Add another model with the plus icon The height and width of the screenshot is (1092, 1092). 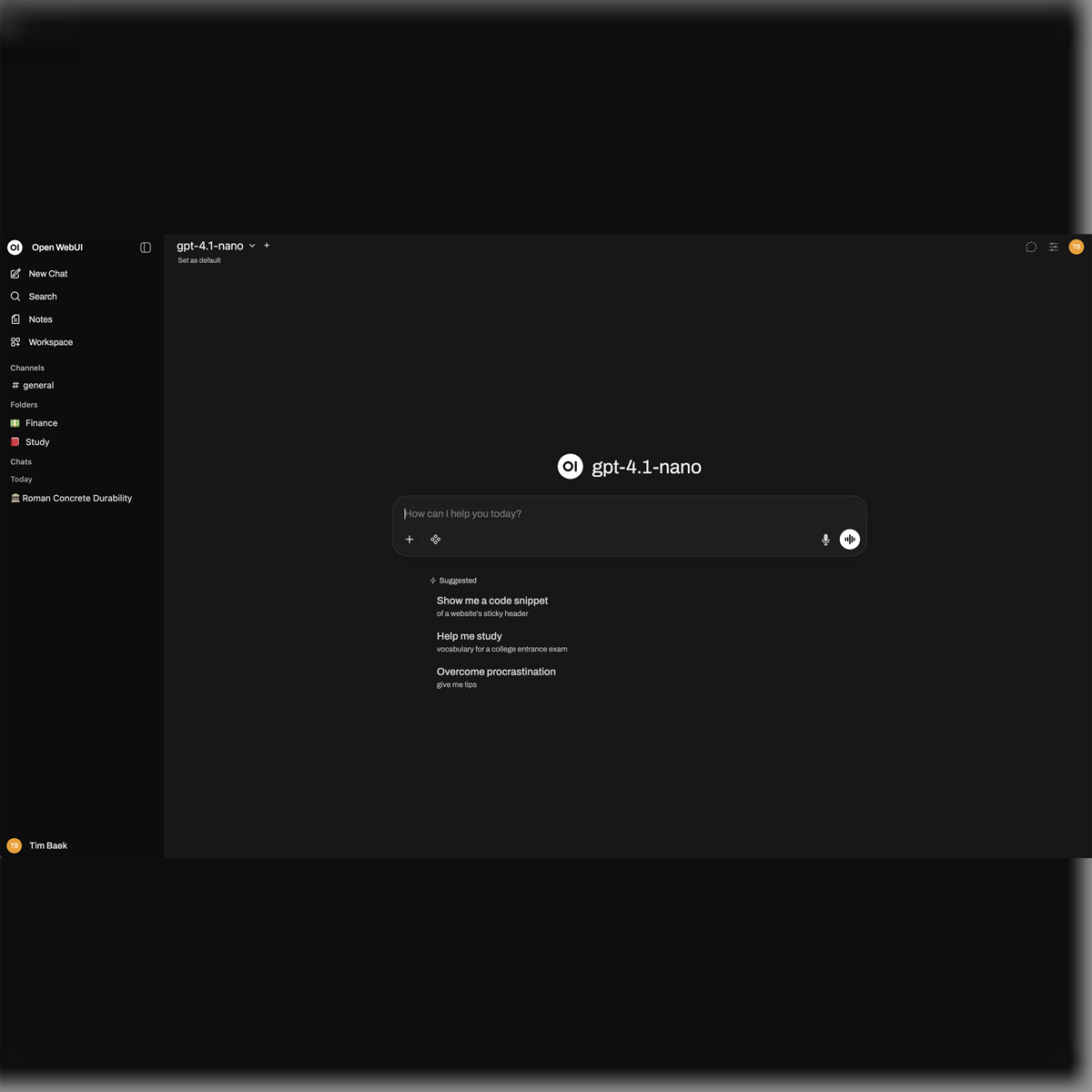[x=267, y=246]
